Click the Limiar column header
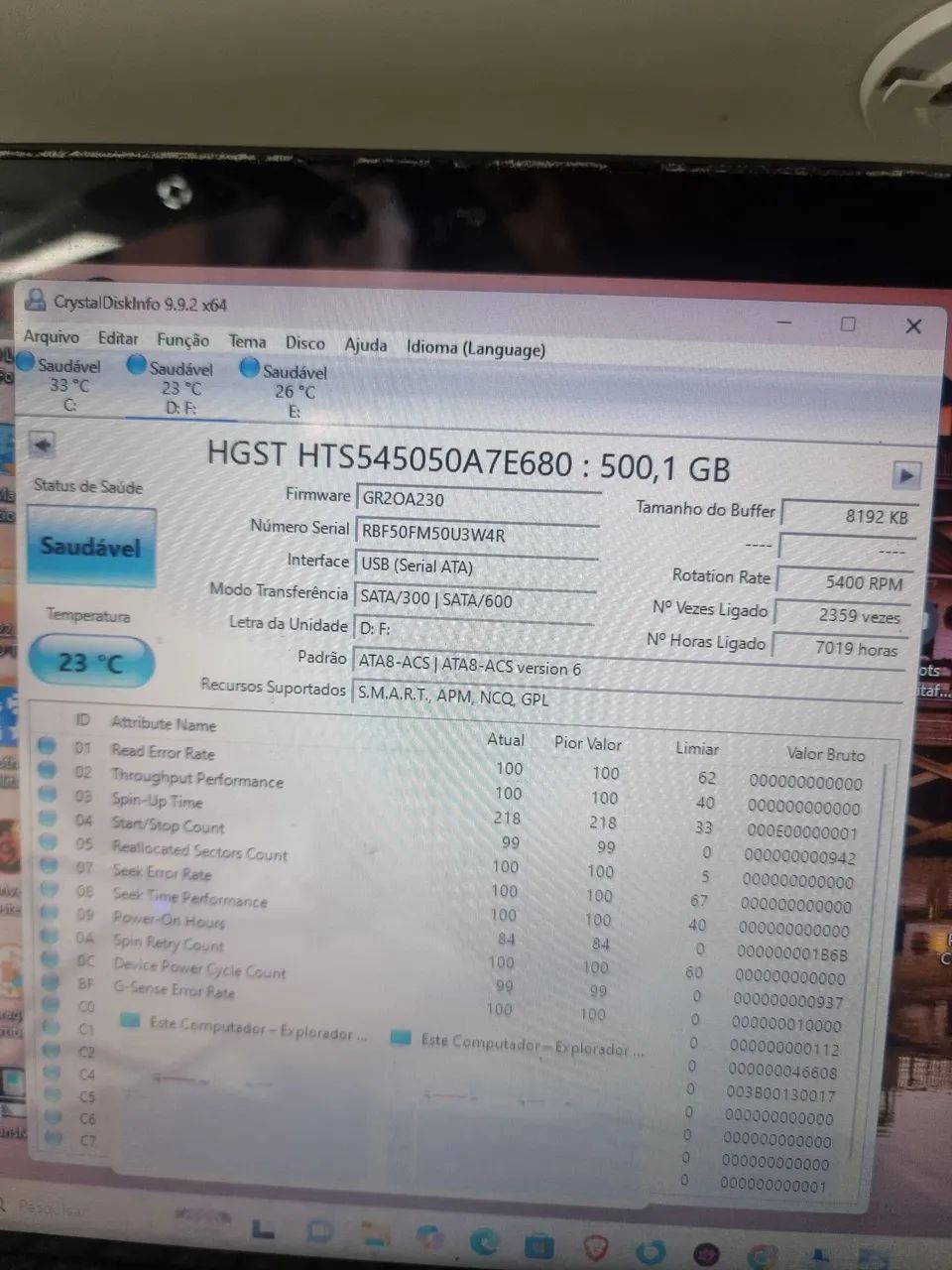The image size is (952, 1270). click(x=697, y=748)
